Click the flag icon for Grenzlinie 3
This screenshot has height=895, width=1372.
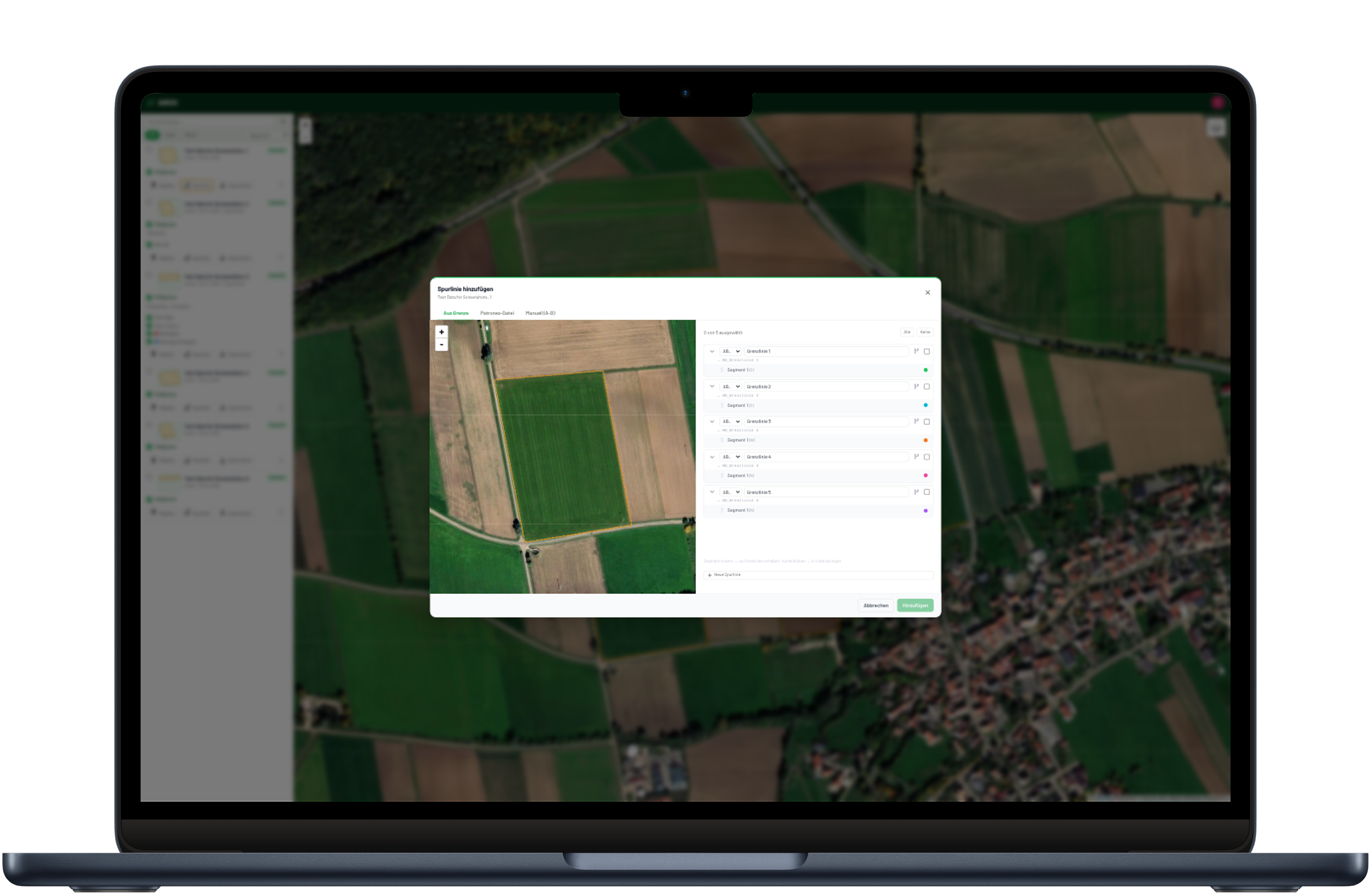pyautogui.click(x=916, y=422)
